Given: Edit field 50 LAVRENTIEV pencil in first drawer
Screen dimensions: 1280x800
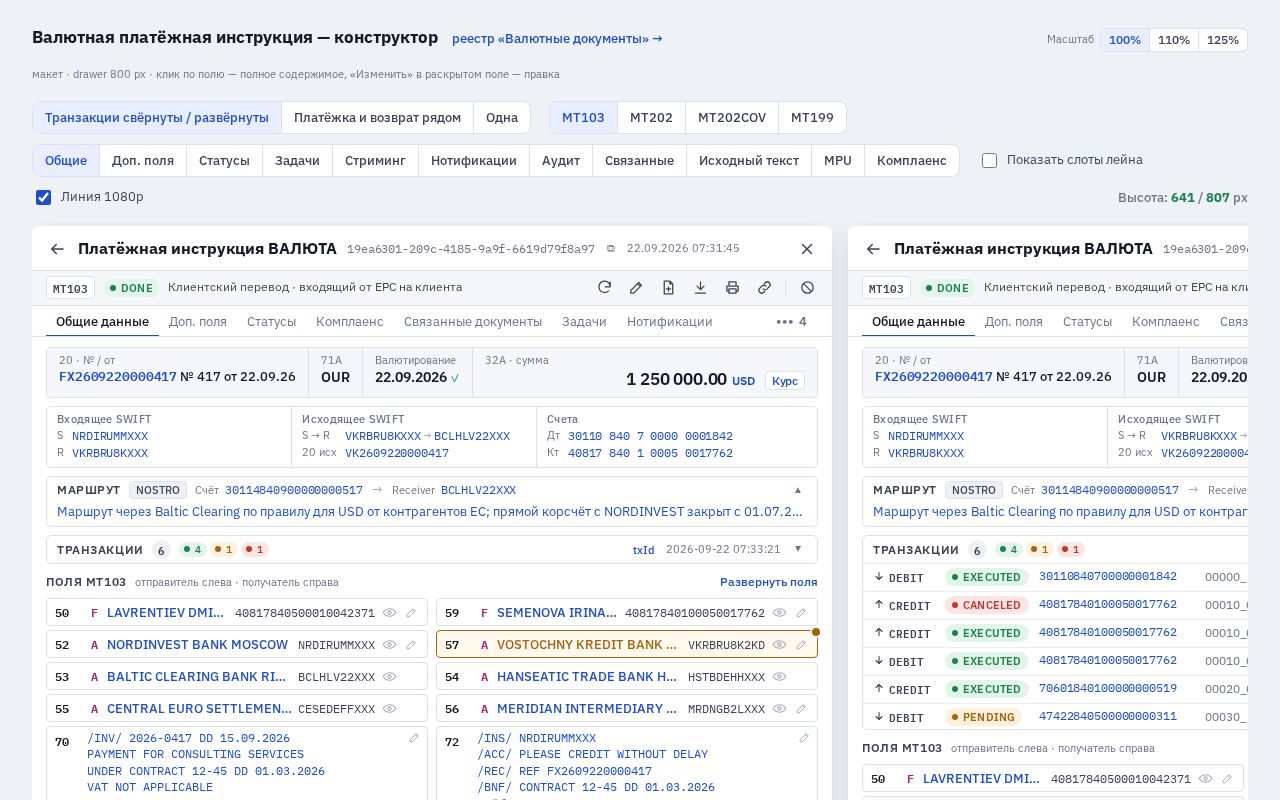Looking at the screenshot, I should coord(411,613).
